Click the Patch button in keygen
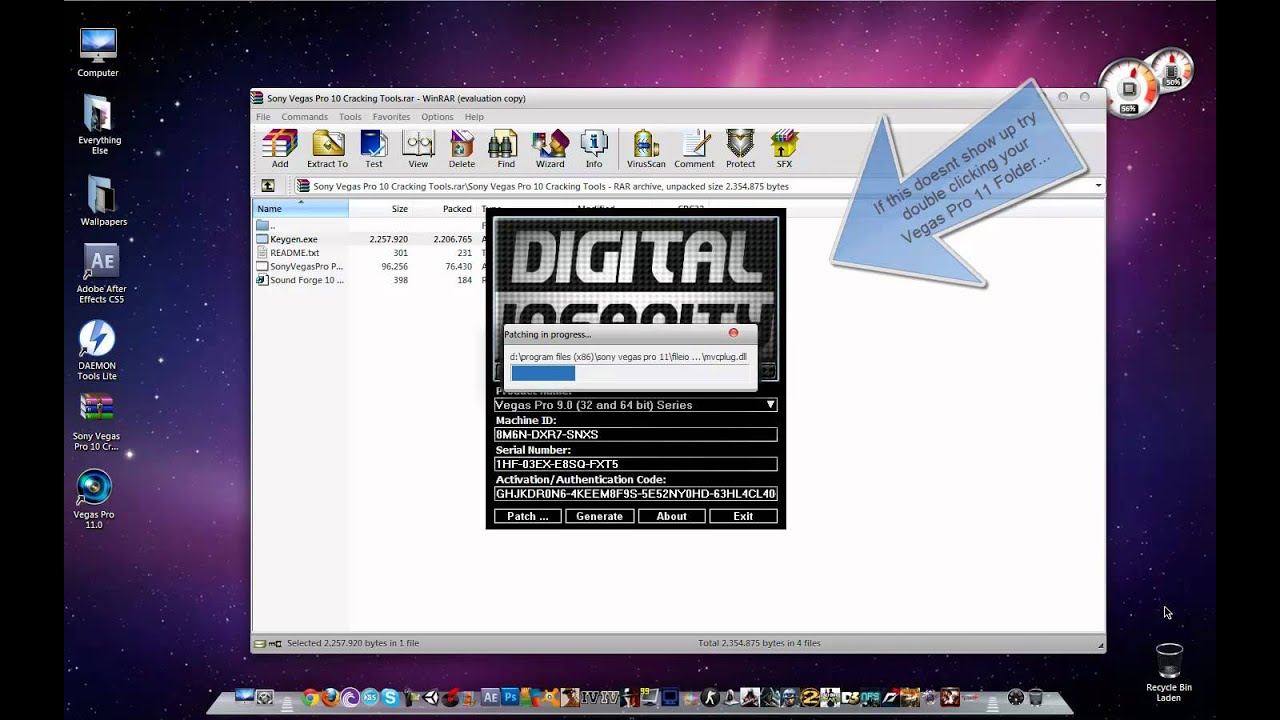The width and height of the screenshot is (1280, 720). pos(527,516)
